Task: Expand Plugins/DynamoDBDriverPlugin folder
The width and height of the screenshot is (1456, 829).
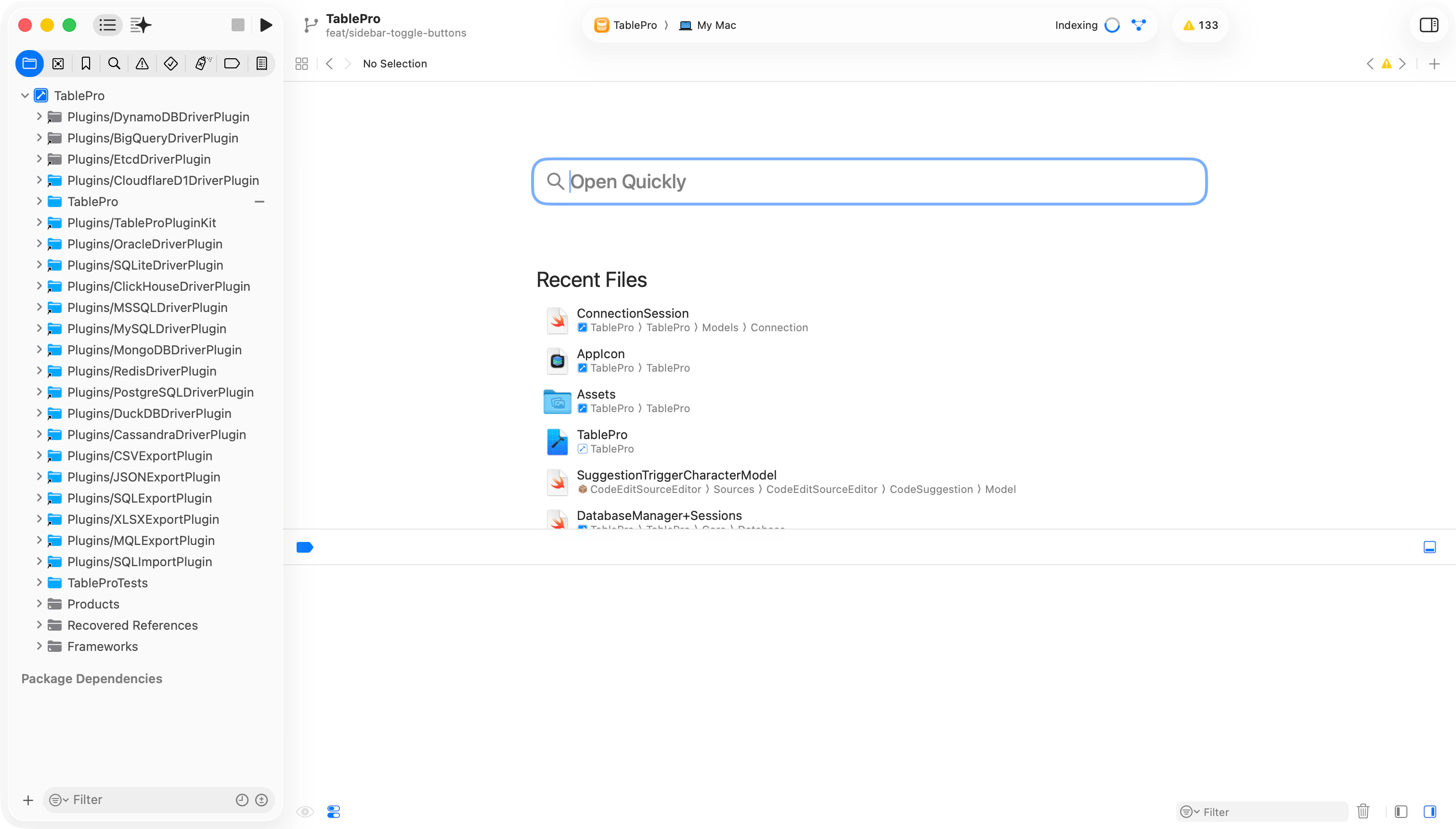Action: pos(39,116)
